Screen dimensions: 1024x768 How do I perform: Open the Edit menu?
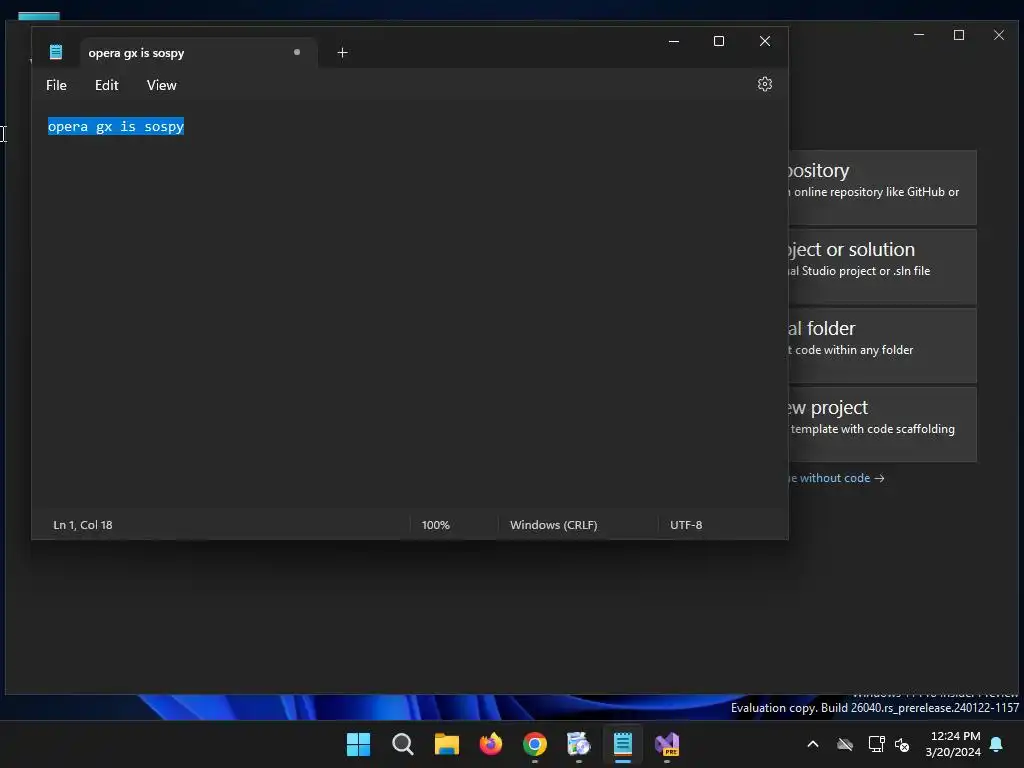pyautogui.click(x=106, y=86)
